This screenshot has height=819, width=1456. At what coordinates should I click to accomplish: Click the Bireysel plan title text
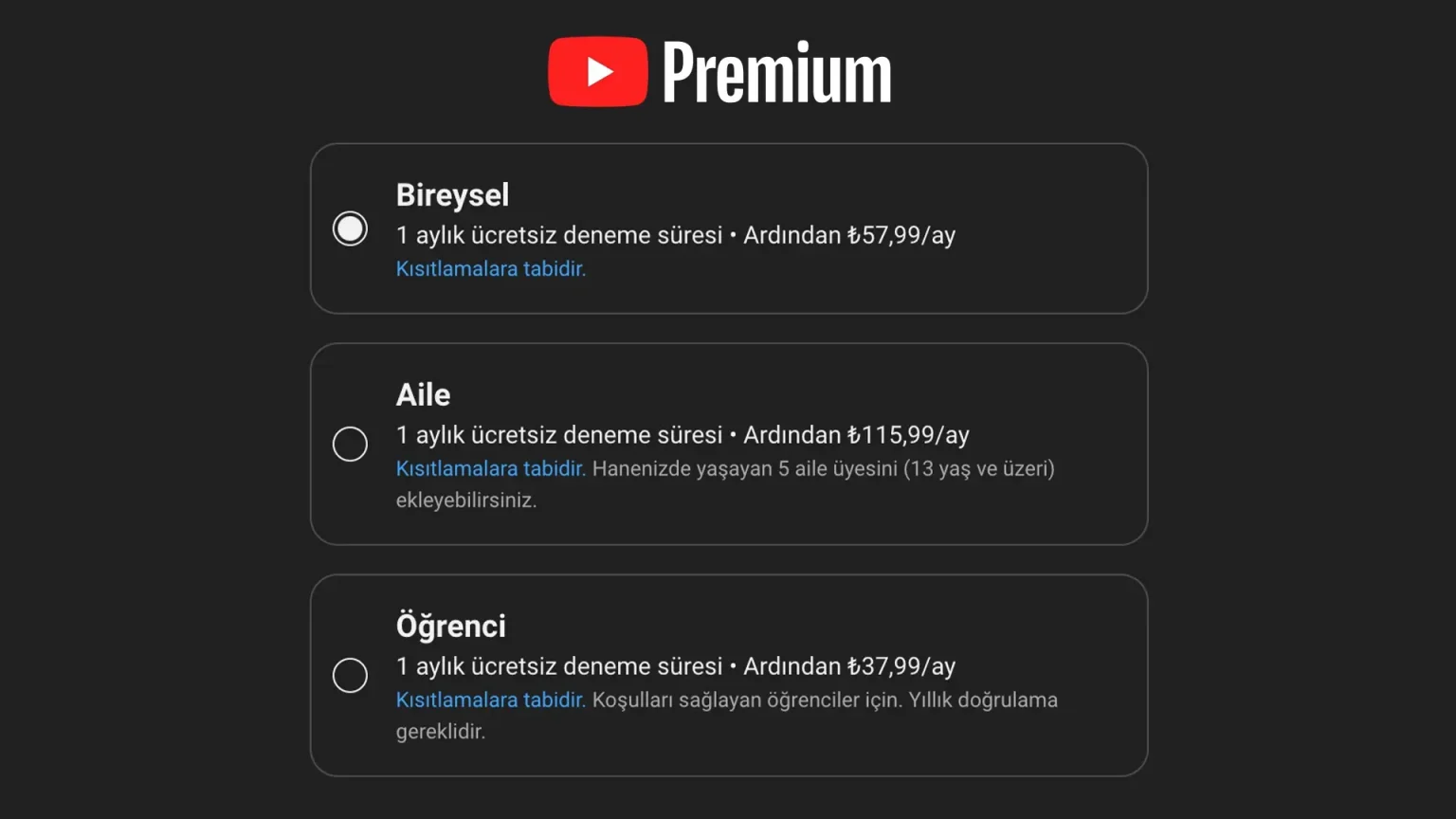tap(452, 195)
